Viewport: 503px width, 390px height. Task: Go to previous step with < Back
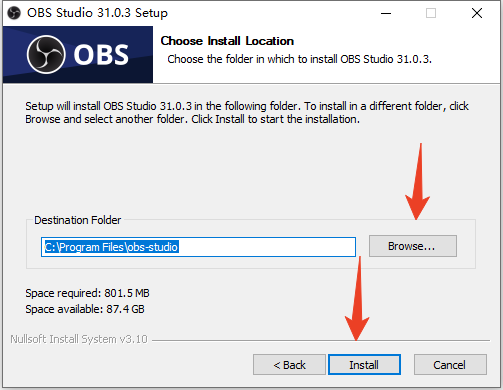(x=289, y=365)
